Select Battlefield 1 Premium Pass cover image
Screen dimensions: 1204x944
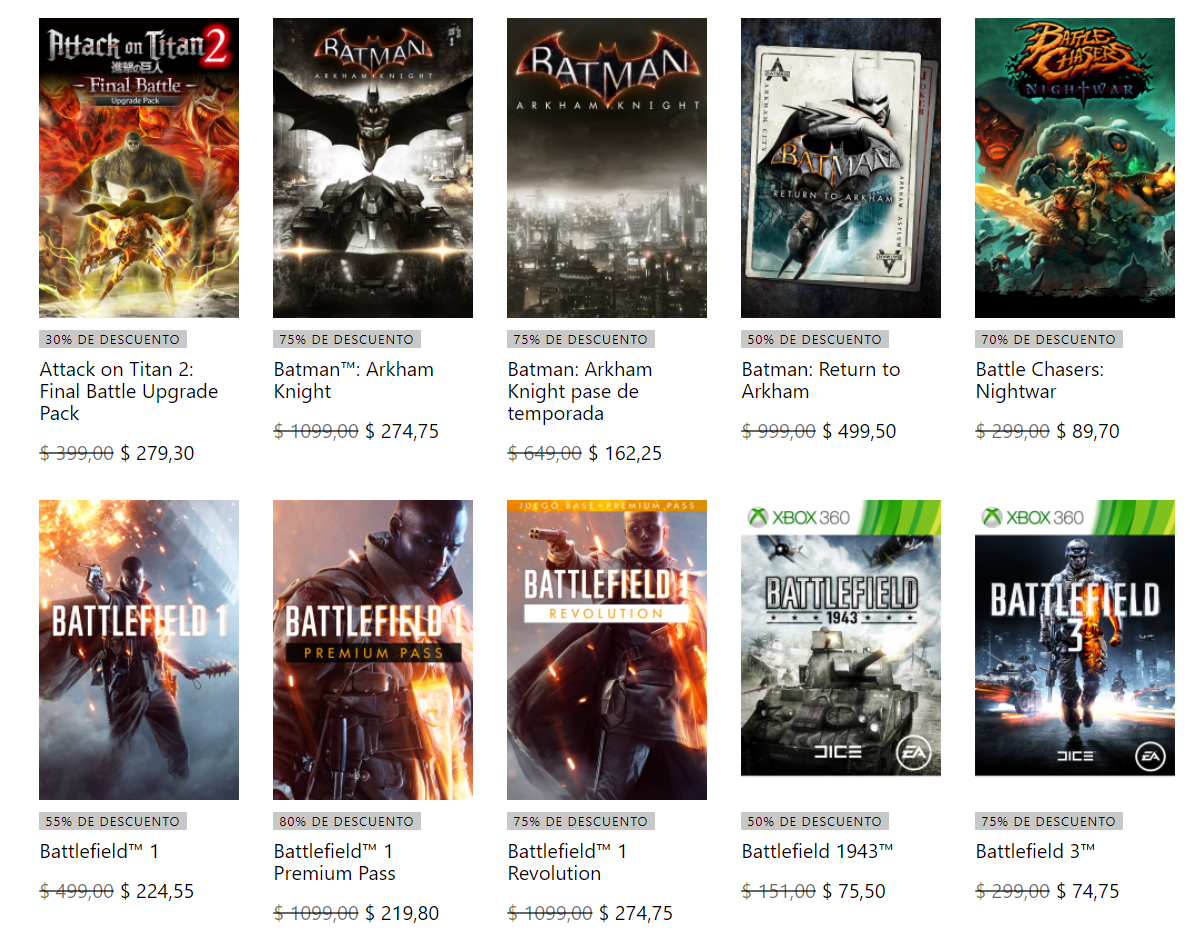pos(373,650)
